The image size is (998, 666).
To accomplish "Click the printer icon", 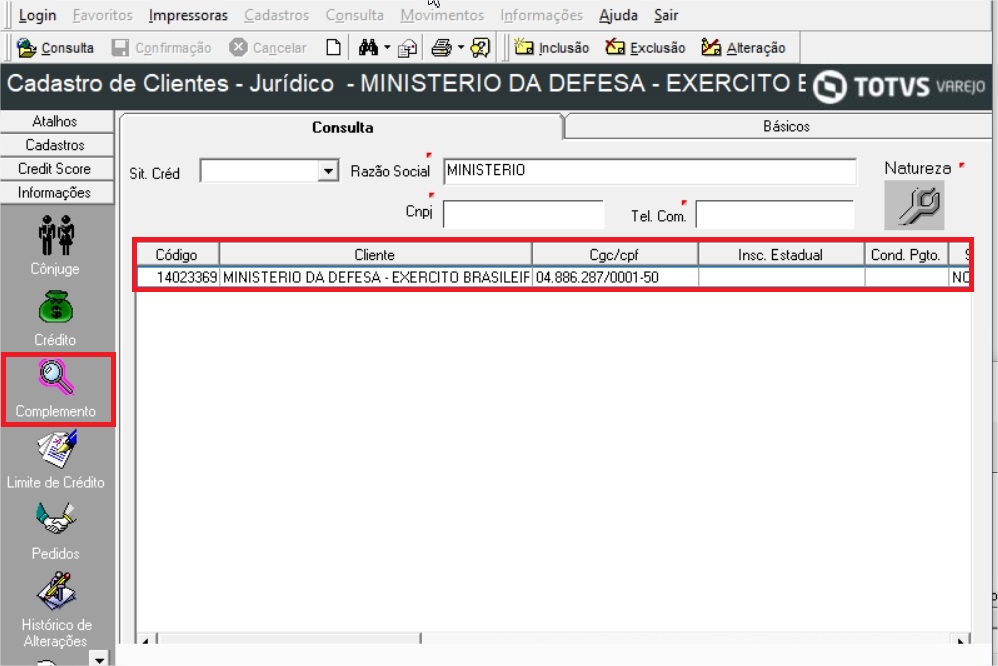I will (441, 48).
